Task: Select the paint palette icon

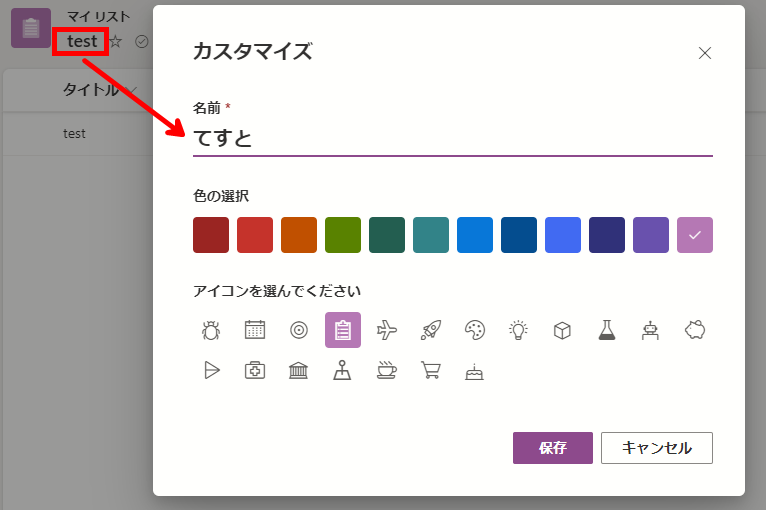Action: click(475, 330)
